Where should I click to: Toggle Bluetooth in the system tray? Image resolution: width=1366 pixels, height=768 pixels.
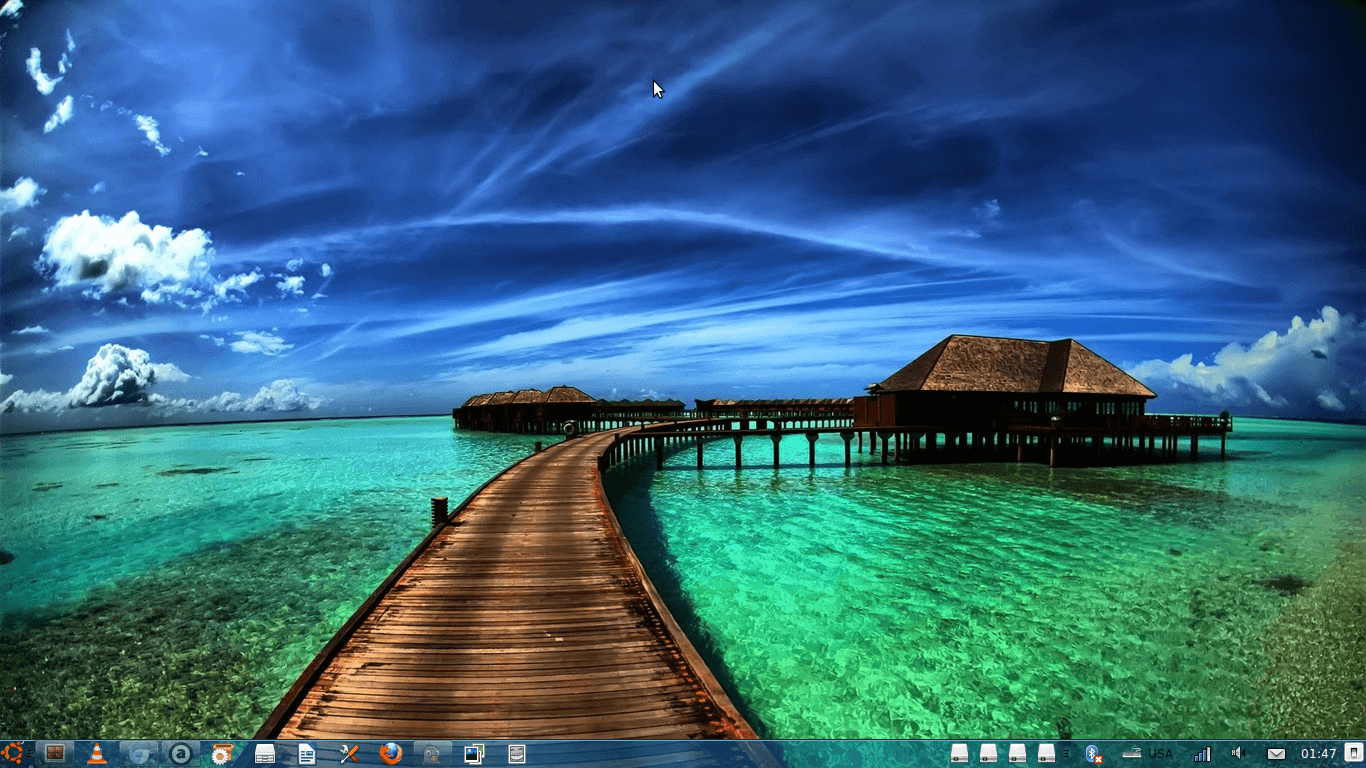(1093, 754)
